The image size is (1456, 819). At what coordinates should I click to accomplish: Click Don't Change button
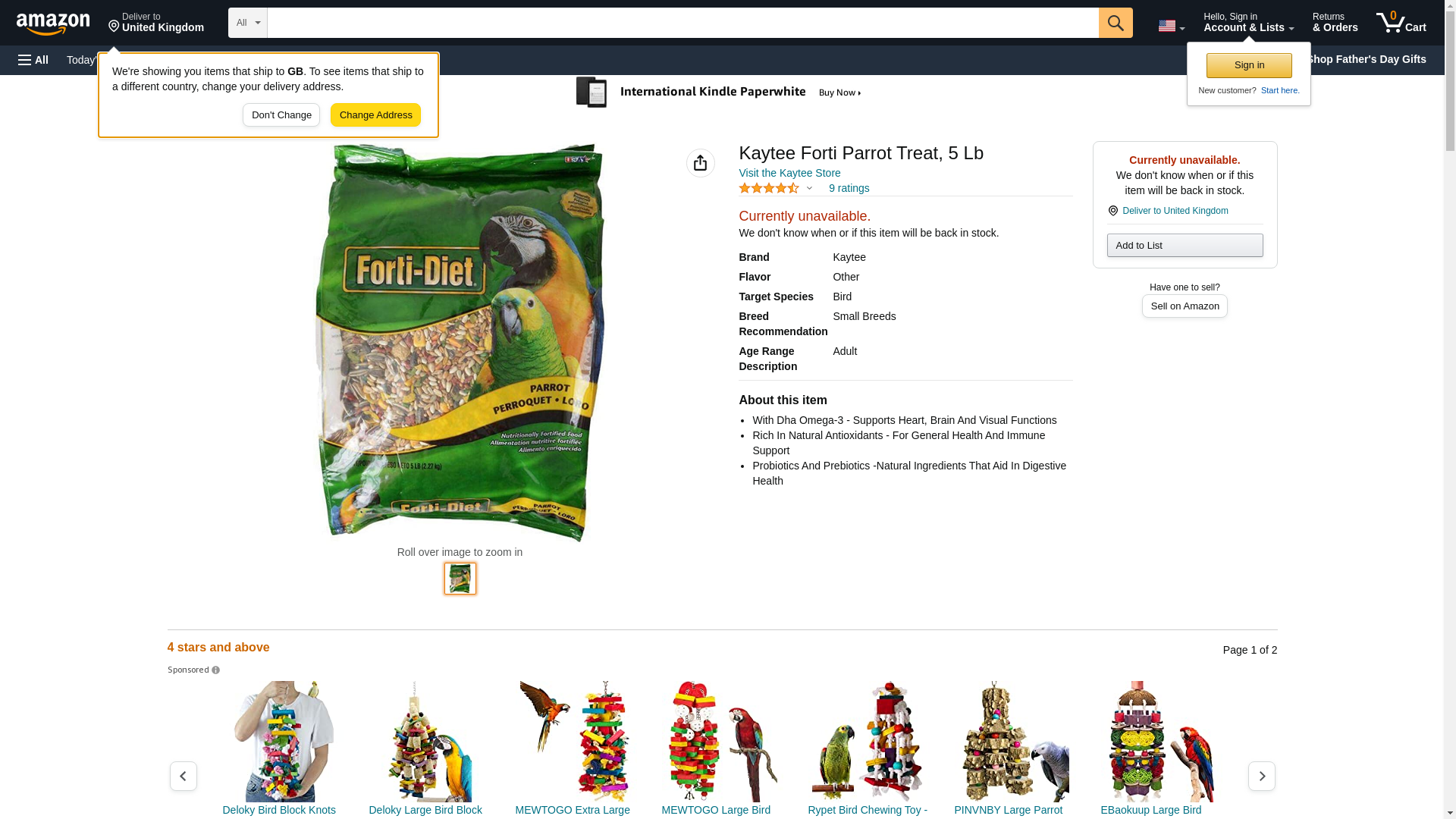click(281, 115)
